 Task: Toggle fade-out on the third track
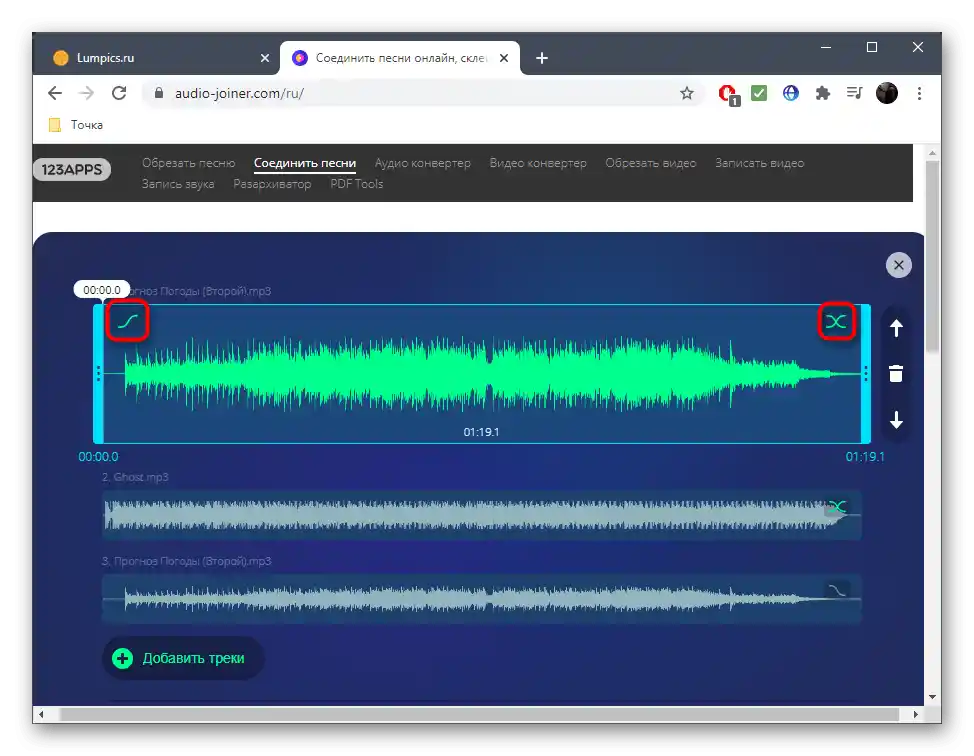point(837,590)
